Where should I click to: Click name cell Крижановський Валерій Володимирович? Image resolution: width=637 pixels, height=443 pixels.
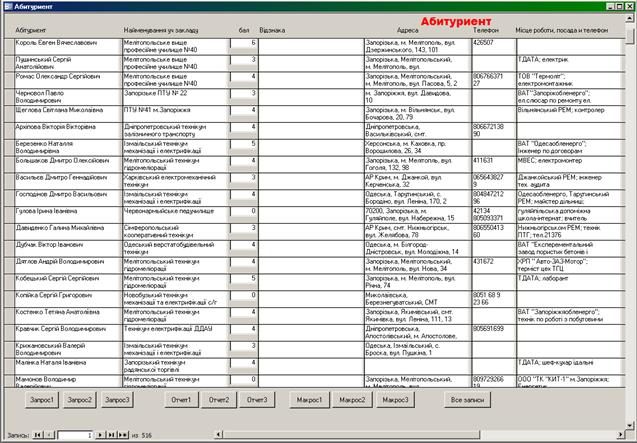[x=68, y=350]
